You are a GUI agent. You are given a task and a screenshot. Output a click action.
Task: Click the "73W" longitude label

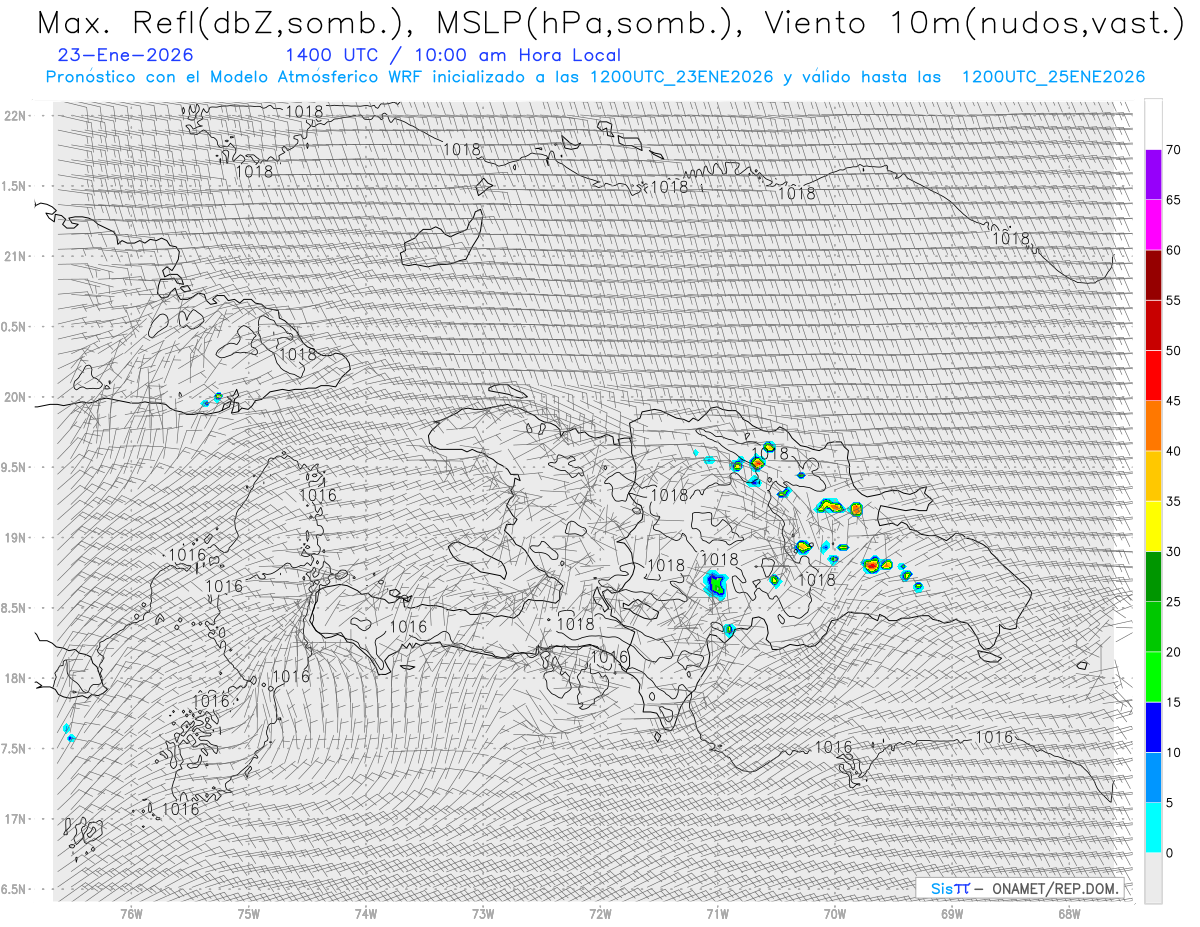tap(483, 912)
